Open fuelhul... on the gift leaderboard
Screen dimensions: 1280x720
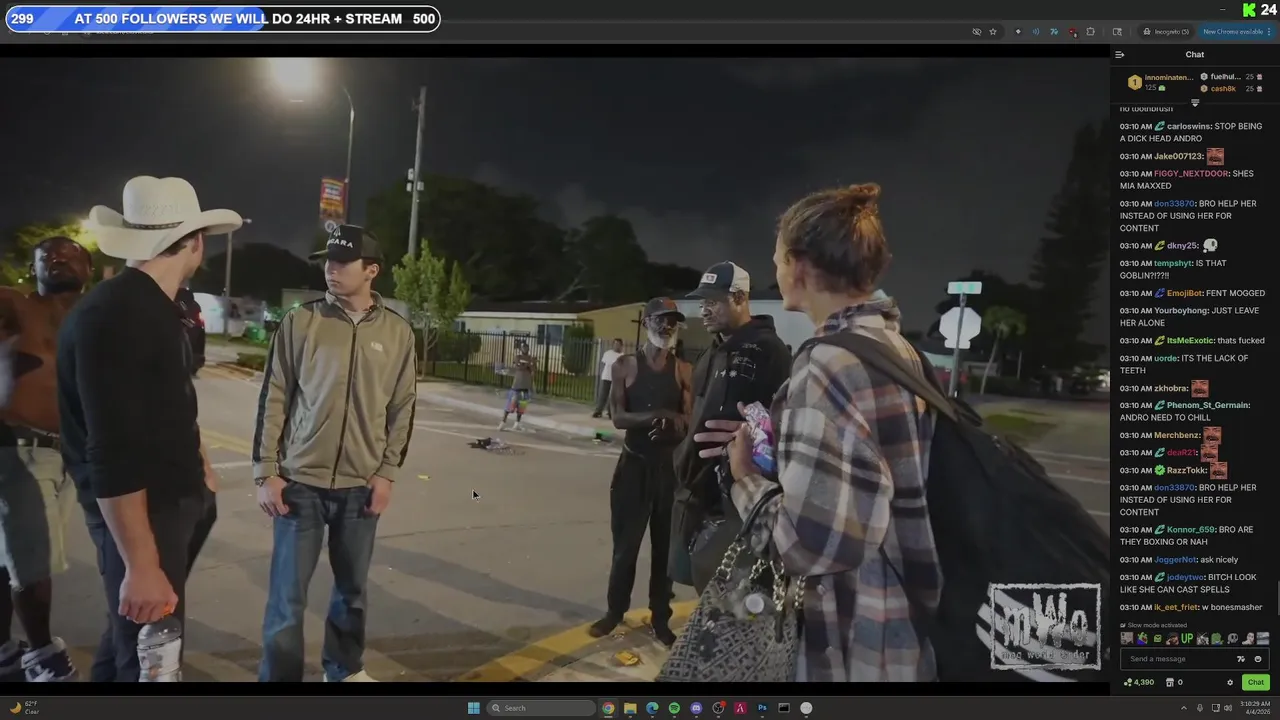point(1225,77)
